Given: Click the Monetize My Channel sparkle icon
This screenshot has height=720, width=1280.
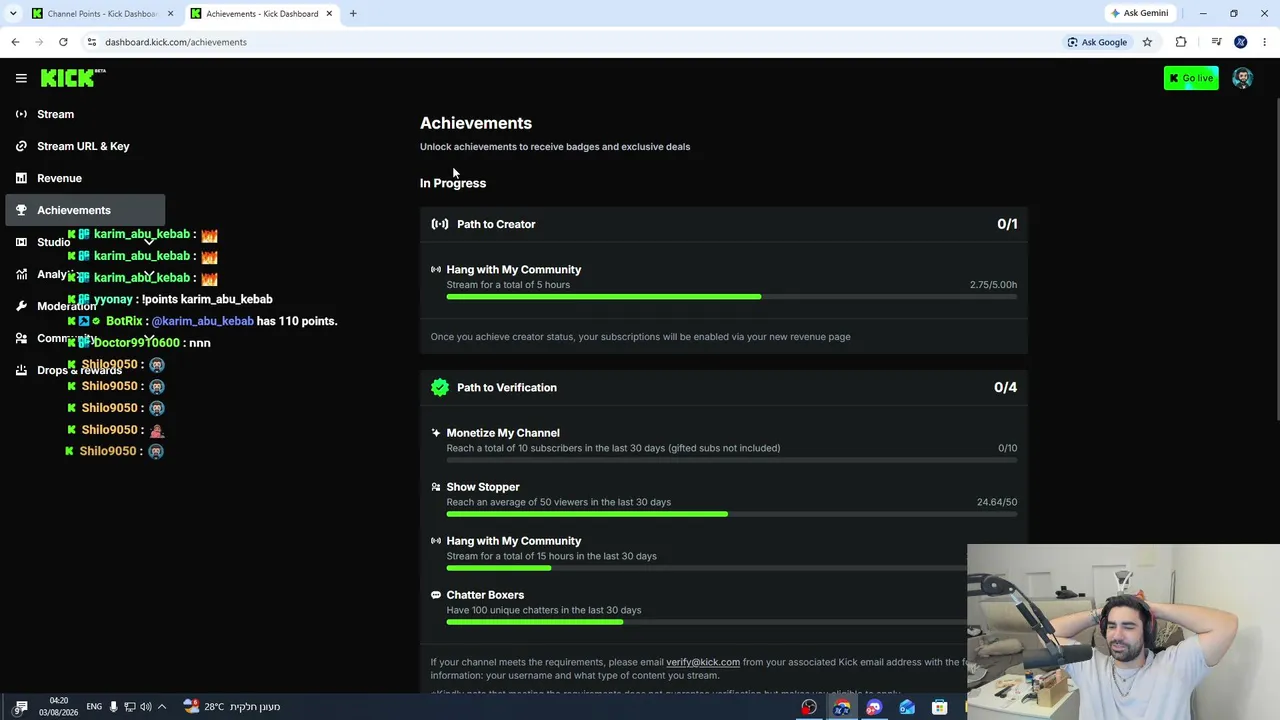Looking at the screenshot, I should click(x=436, y=433).
